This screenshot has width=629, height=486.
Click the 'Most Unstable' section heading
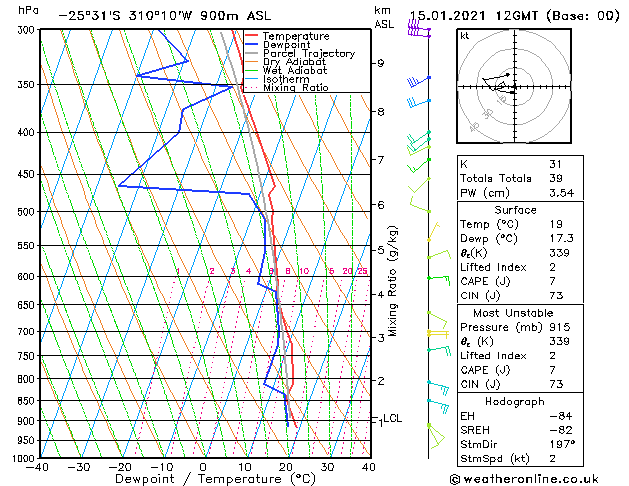pyautogui.click(x=513, y=313)
